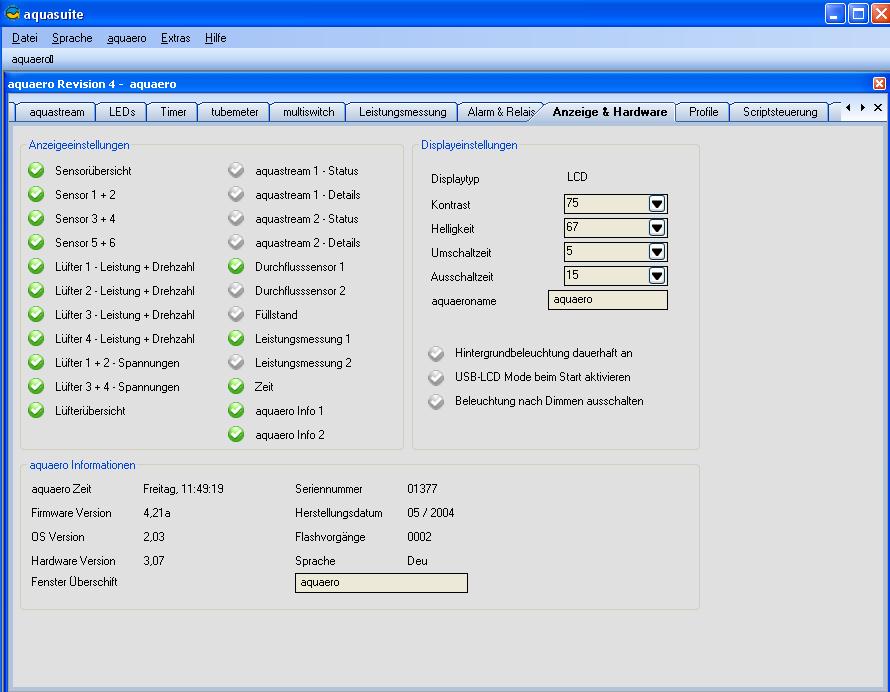Open the Kontrast dropdown
Viewport: 890px width, 692px height.
pos(657,204)
